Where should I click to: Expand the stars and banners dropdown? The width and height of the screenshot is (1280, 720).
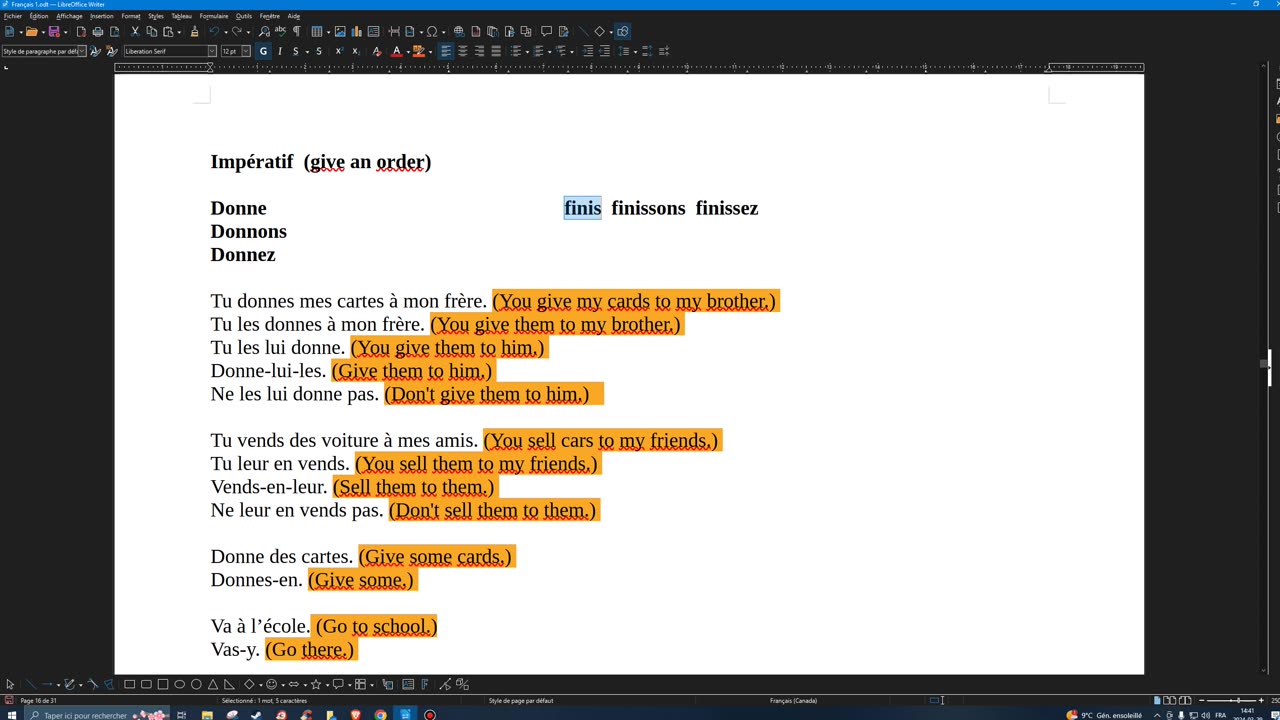tap(327, 684)
